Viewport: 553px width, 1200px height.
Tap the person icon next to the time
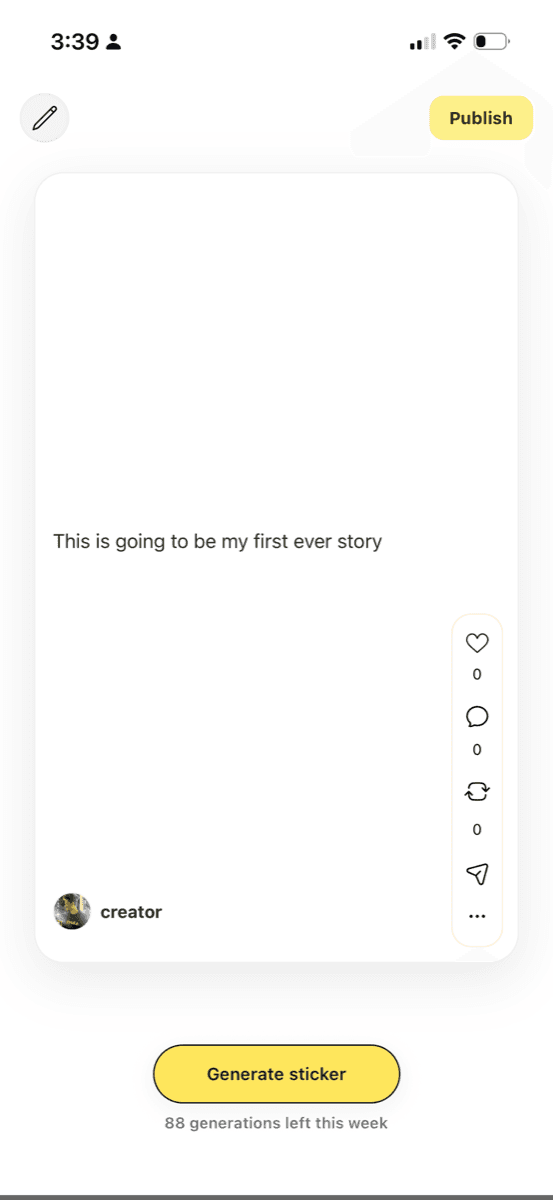point(113,42)
